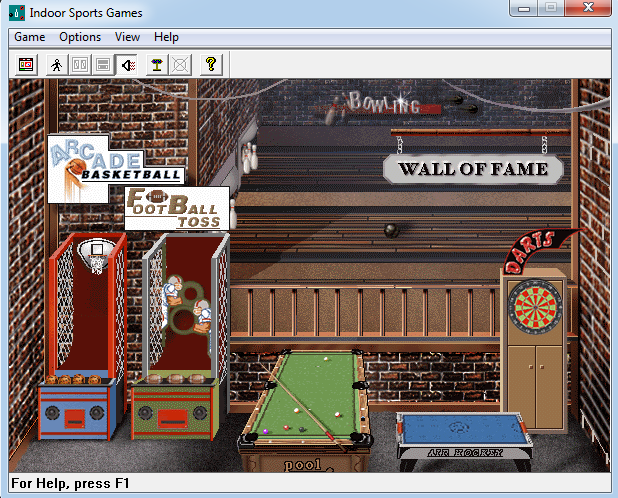Click the bowling pins at lane end
The height and width of the screenshot is (498, 618).
(249, 158)
